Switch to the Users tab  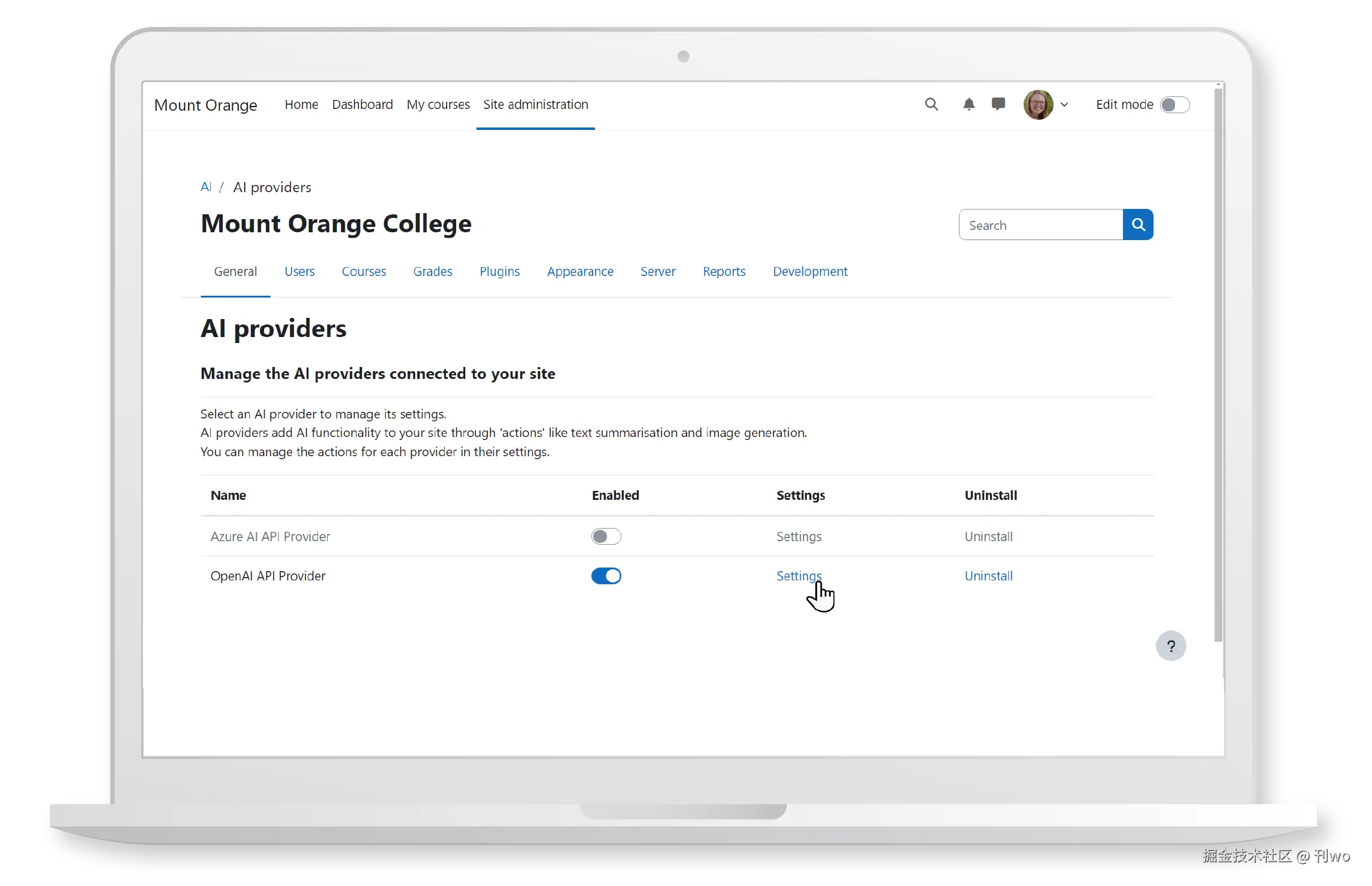tap(299, 271)
